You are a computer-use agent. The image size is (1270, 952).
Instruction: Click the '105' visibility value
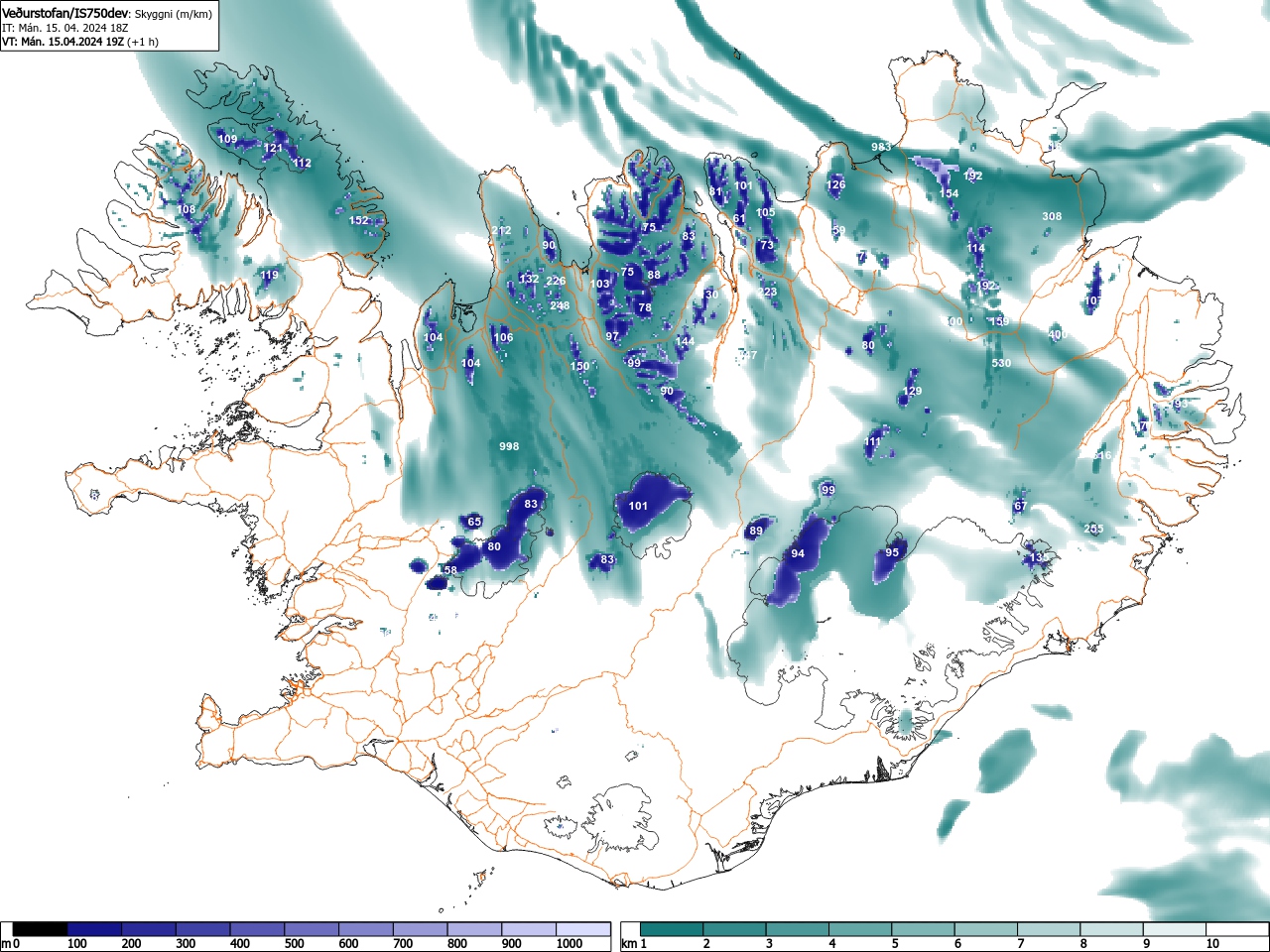coord(766,212)
